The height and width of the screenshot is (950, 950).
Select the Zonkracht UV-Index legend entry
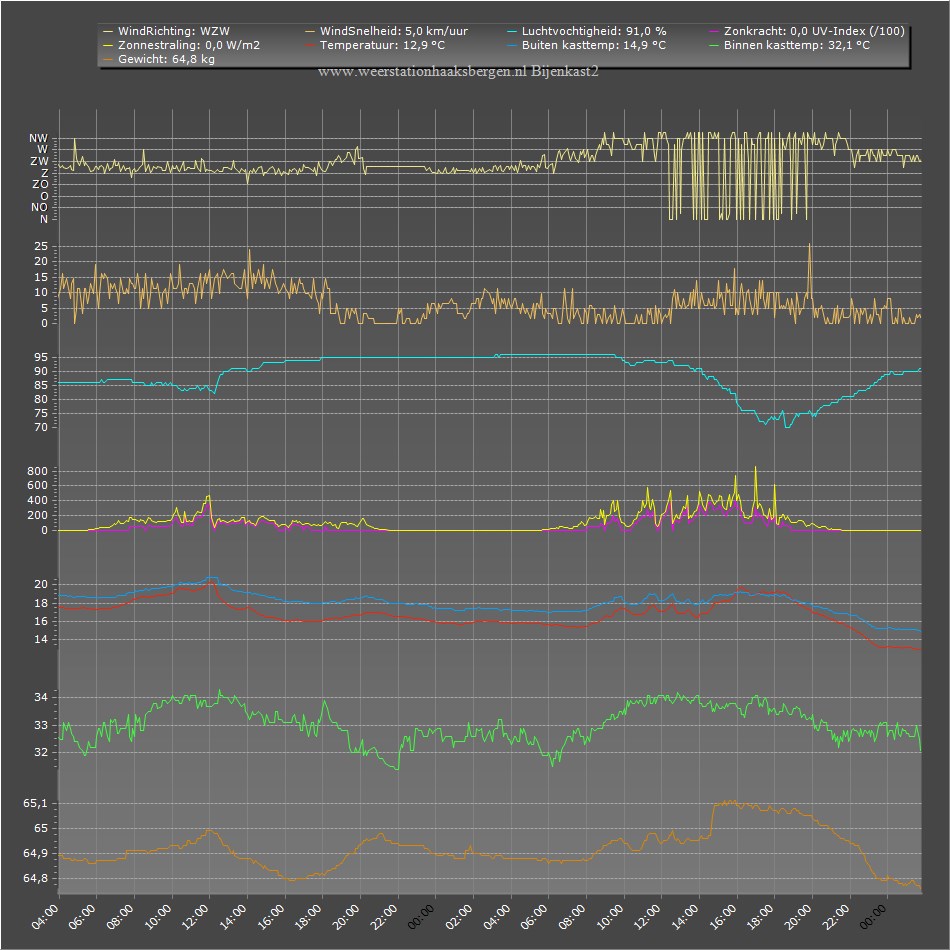tap(806, 31)
